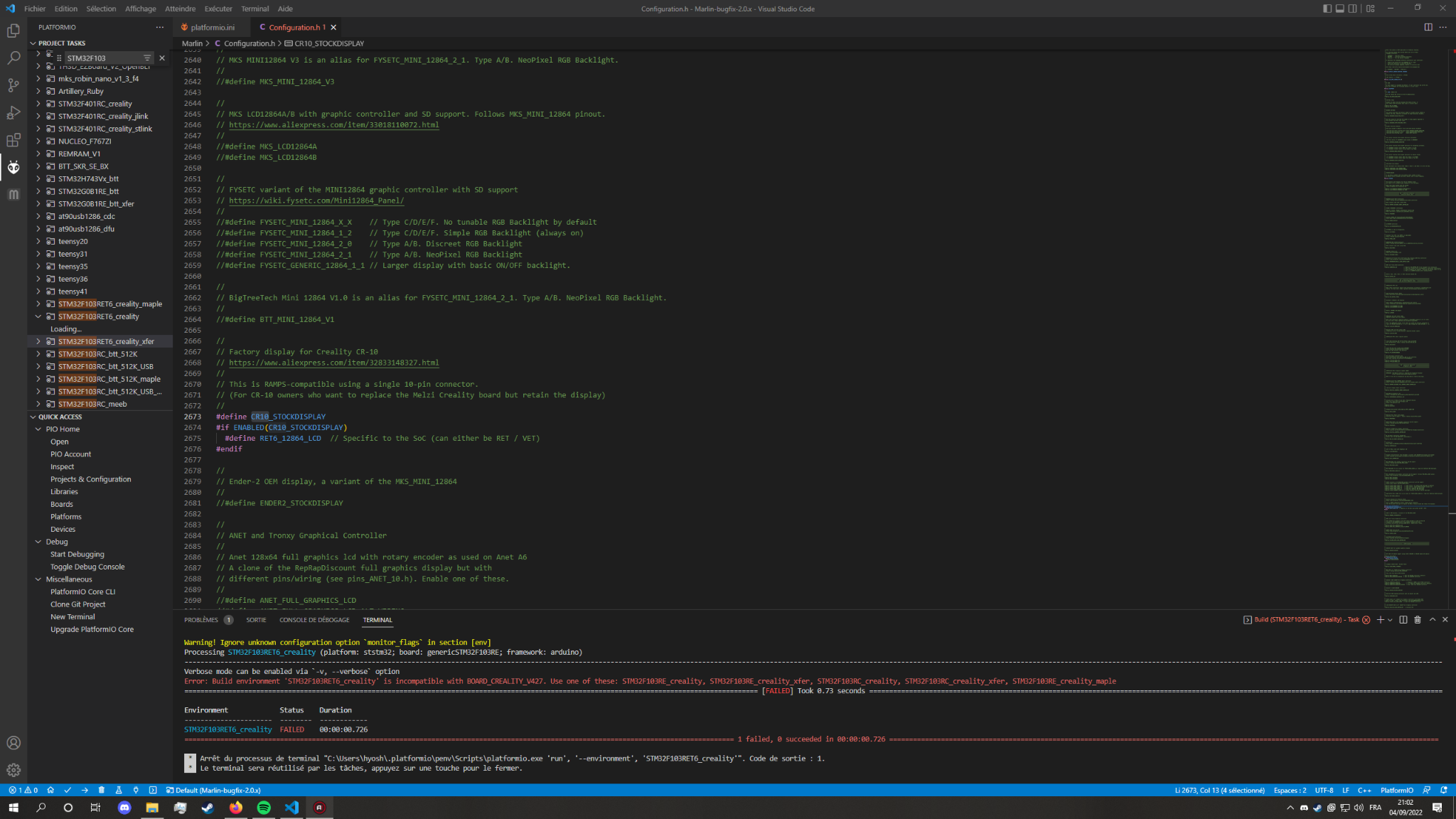
Task: Click Projects & Configuration in Quick Access
Action: [x=90, y=479]
